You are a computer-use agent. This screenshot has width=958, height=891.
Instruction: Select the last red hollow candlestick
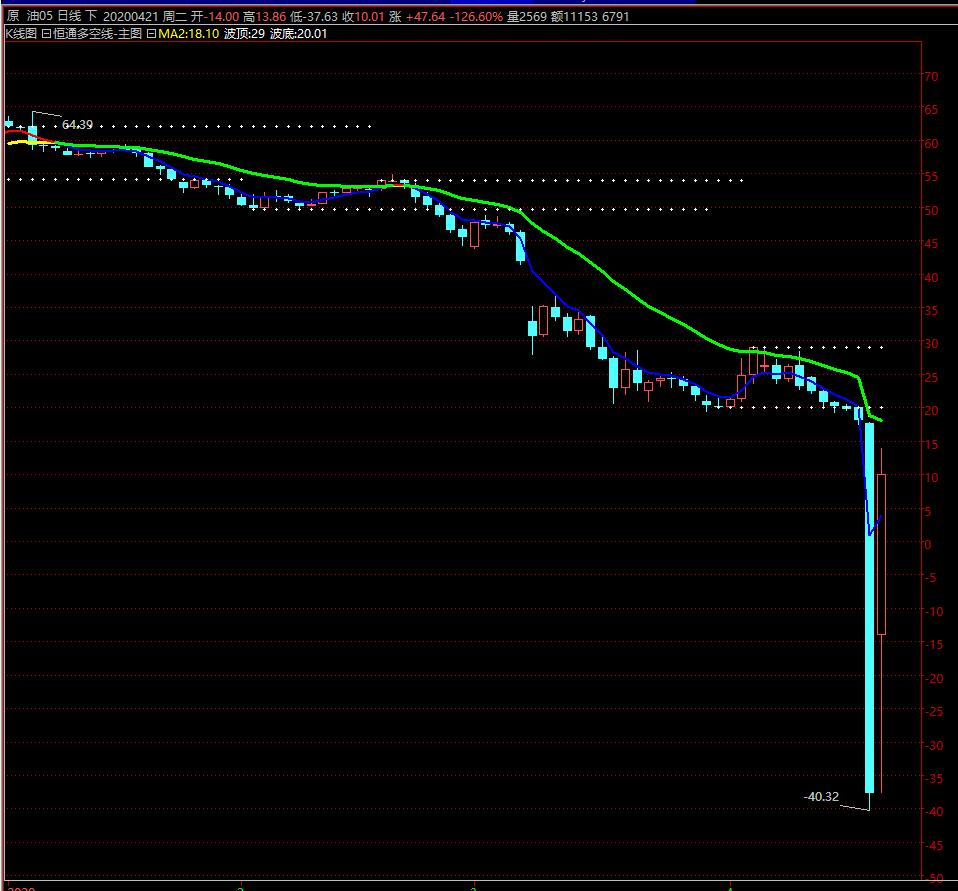tap(881, 553)
